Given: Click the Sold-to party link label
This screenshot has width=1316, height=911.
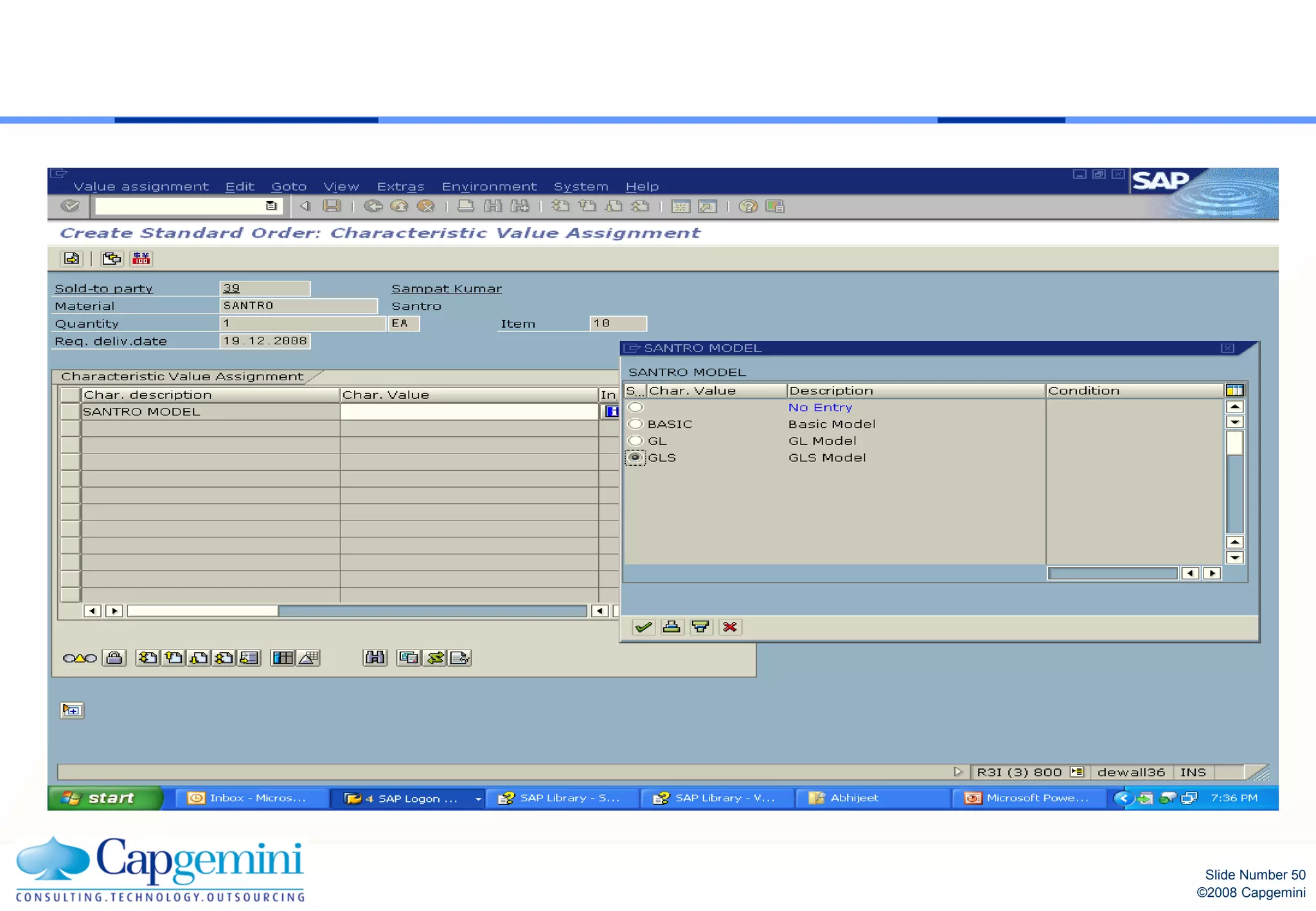Looking at the screenshot, I should tap(103, 288).
